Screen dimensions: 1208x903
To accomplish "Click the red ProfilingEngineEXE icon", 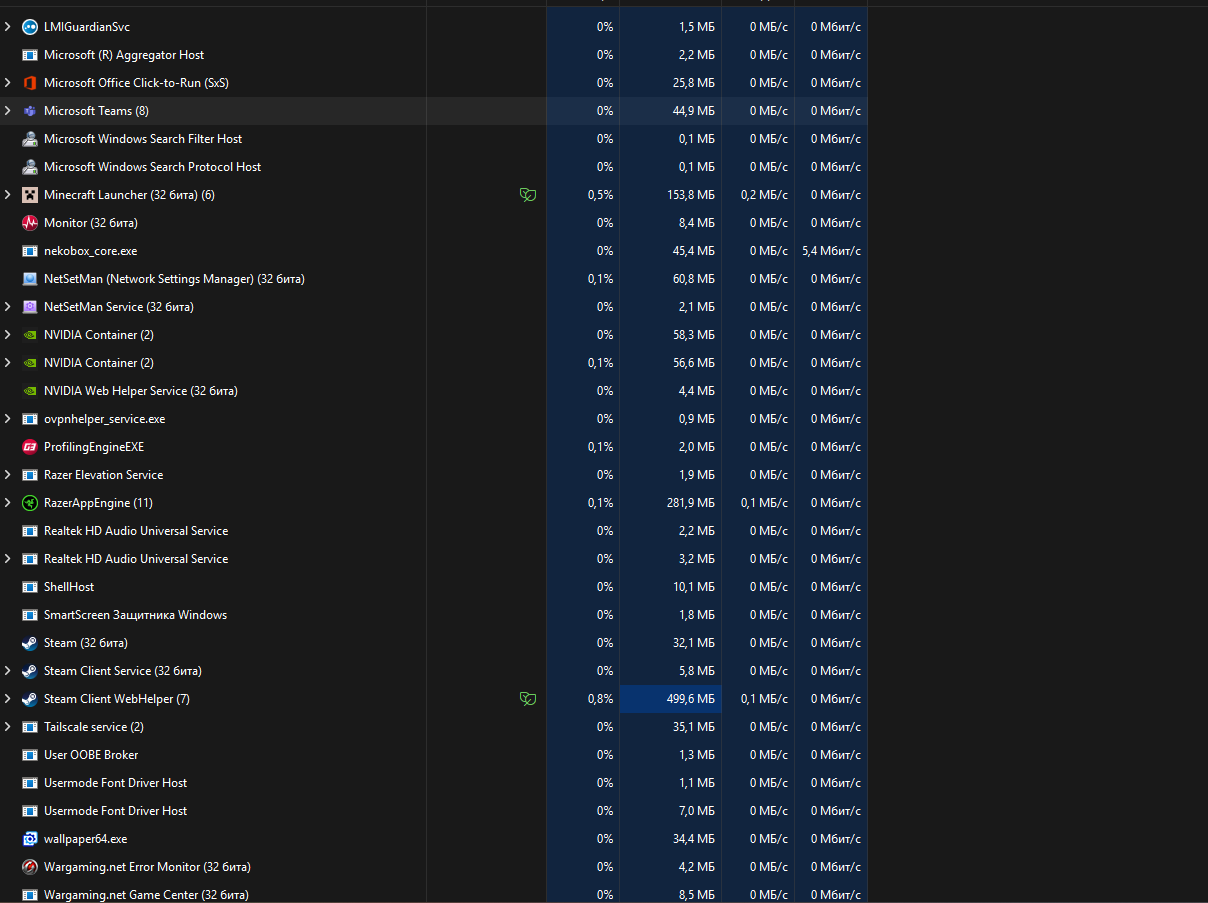I will [30, 447].
